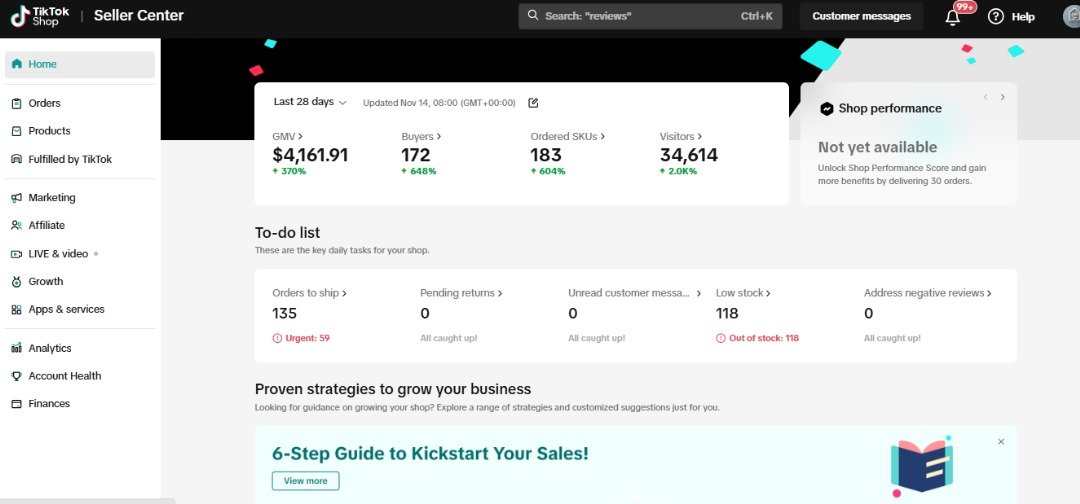Click the Home icon in sidebar
The height and width of the screenshot is (504, 1080).
(x=17, y=64)
